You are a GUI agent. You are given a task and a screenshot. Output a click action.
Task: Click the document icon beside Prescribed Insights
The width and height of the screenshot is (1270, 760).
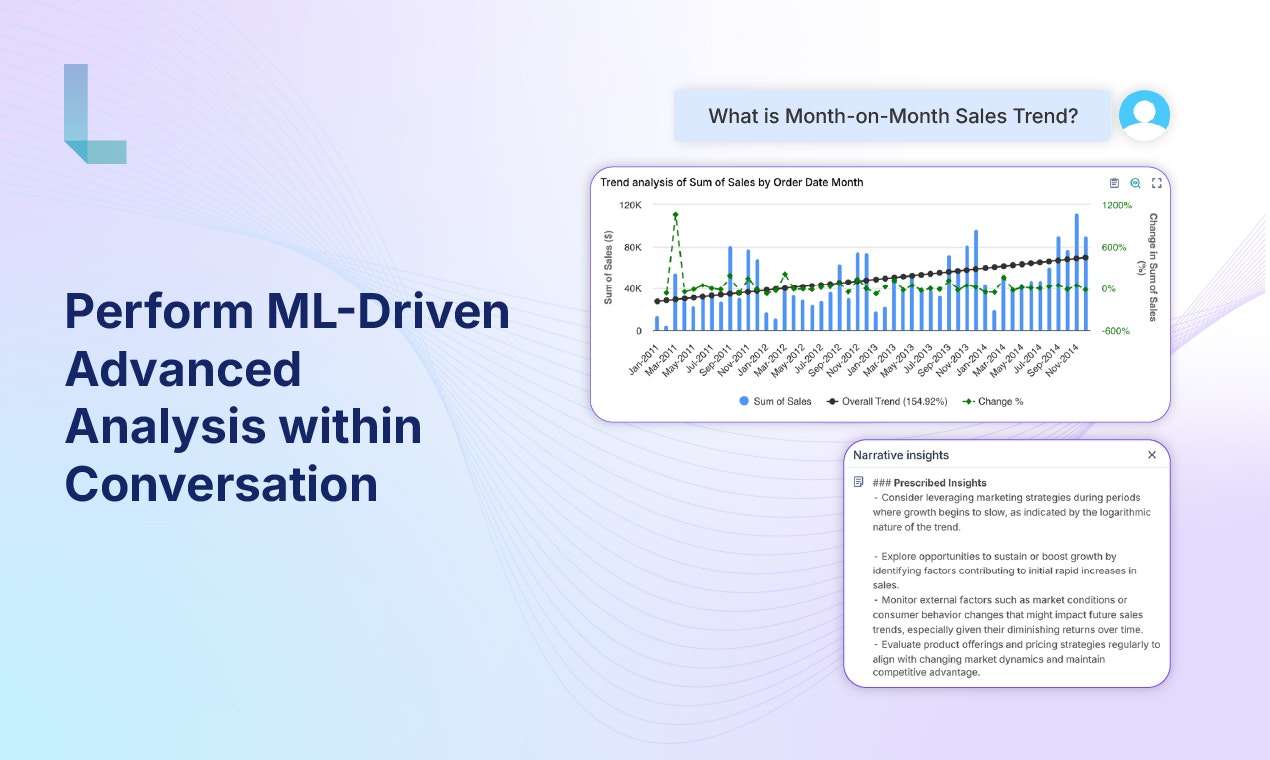click(x=858, y=482)
